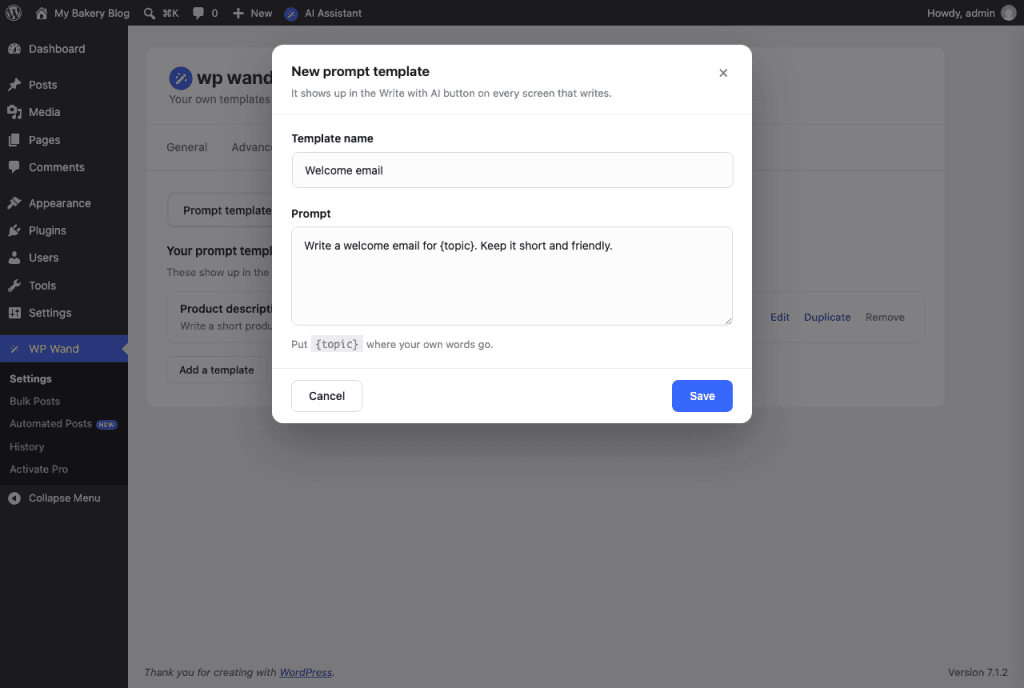
Task: Open History submenu item
Action: (x=27, y=447)
